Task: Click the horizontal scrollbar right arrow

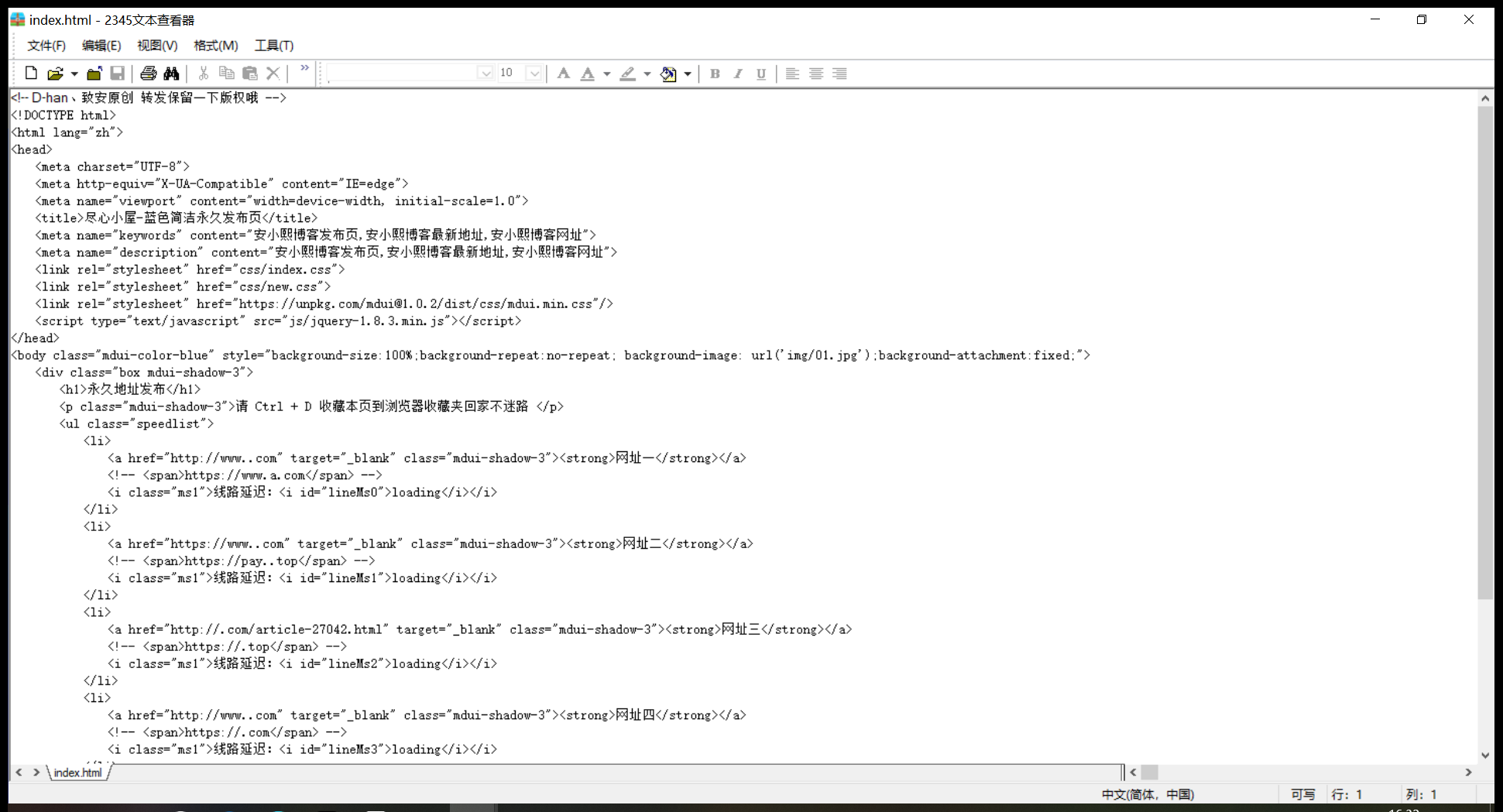Action: (x=1468, y=773)
